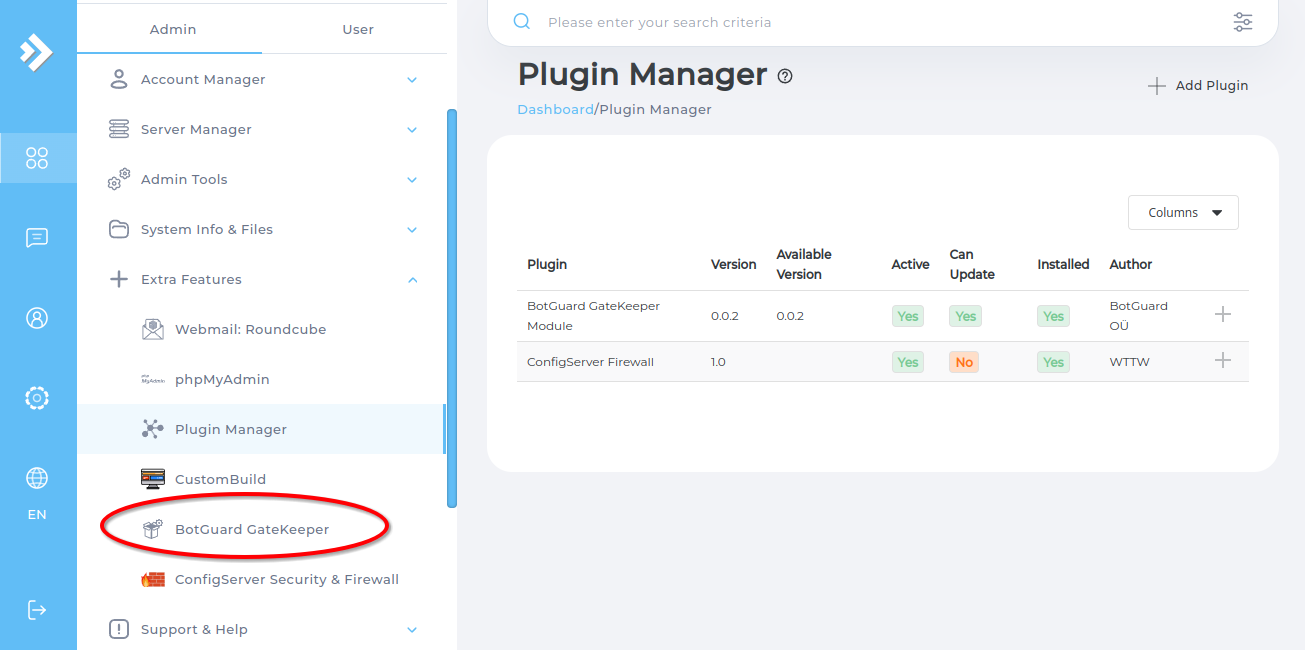This screenshot has height=650, width=1305.
Task: Click the phpMyAdmin logo icon
Action: 153,379
